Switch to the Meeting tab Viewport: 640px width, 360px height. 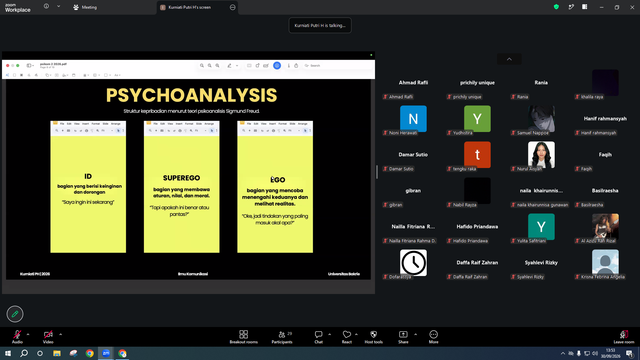click(x=85, y=7)
